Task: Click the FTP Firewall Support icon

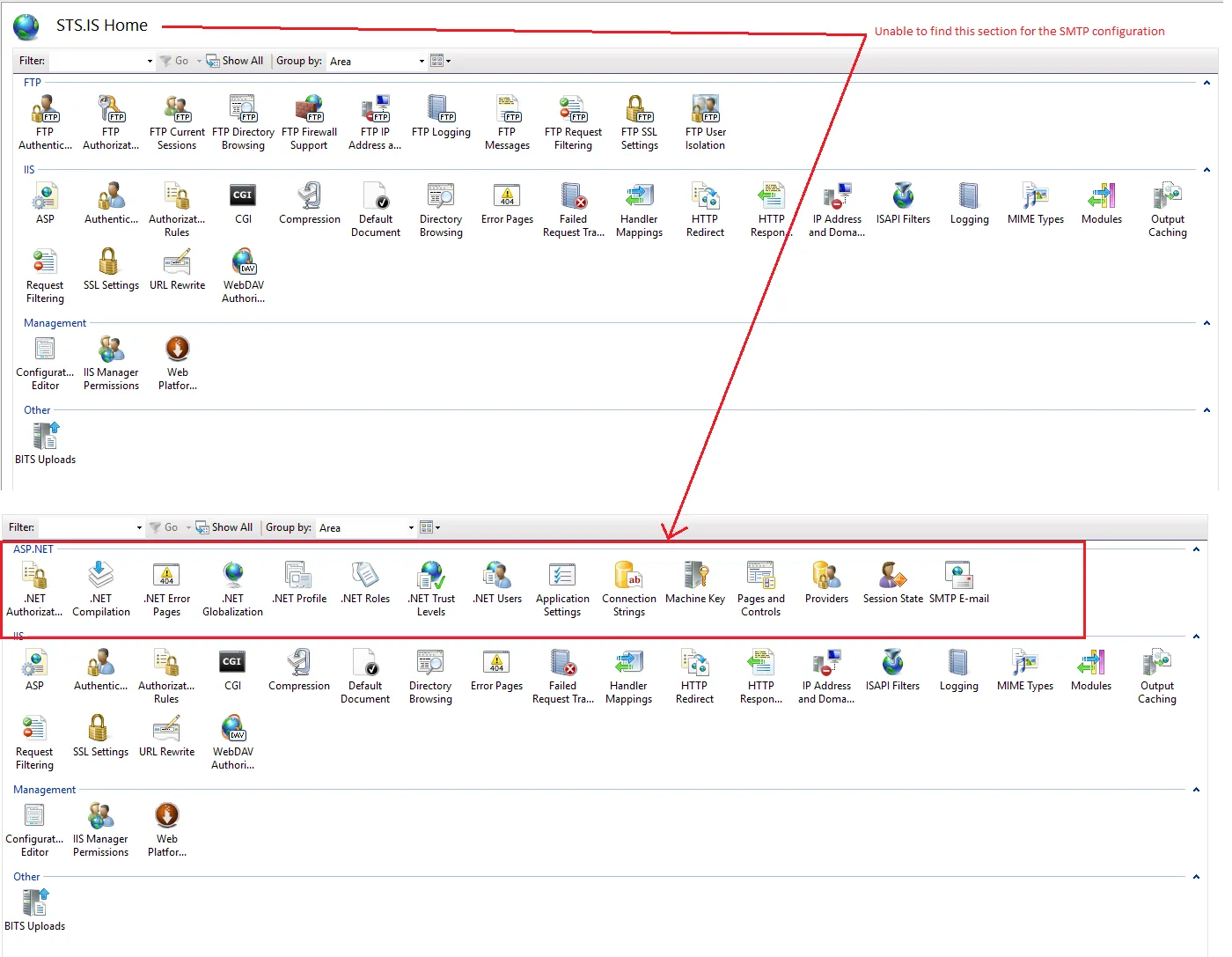Action: 309,109
